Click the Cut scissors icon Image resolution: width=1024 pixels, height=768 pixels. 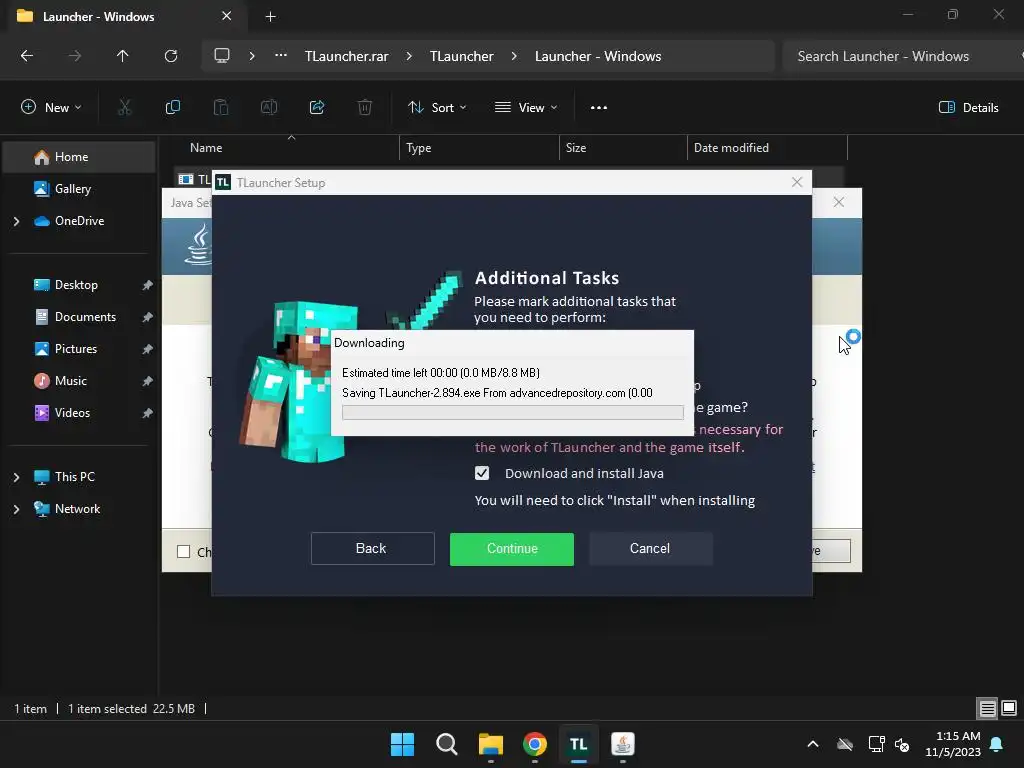(124, 108)
